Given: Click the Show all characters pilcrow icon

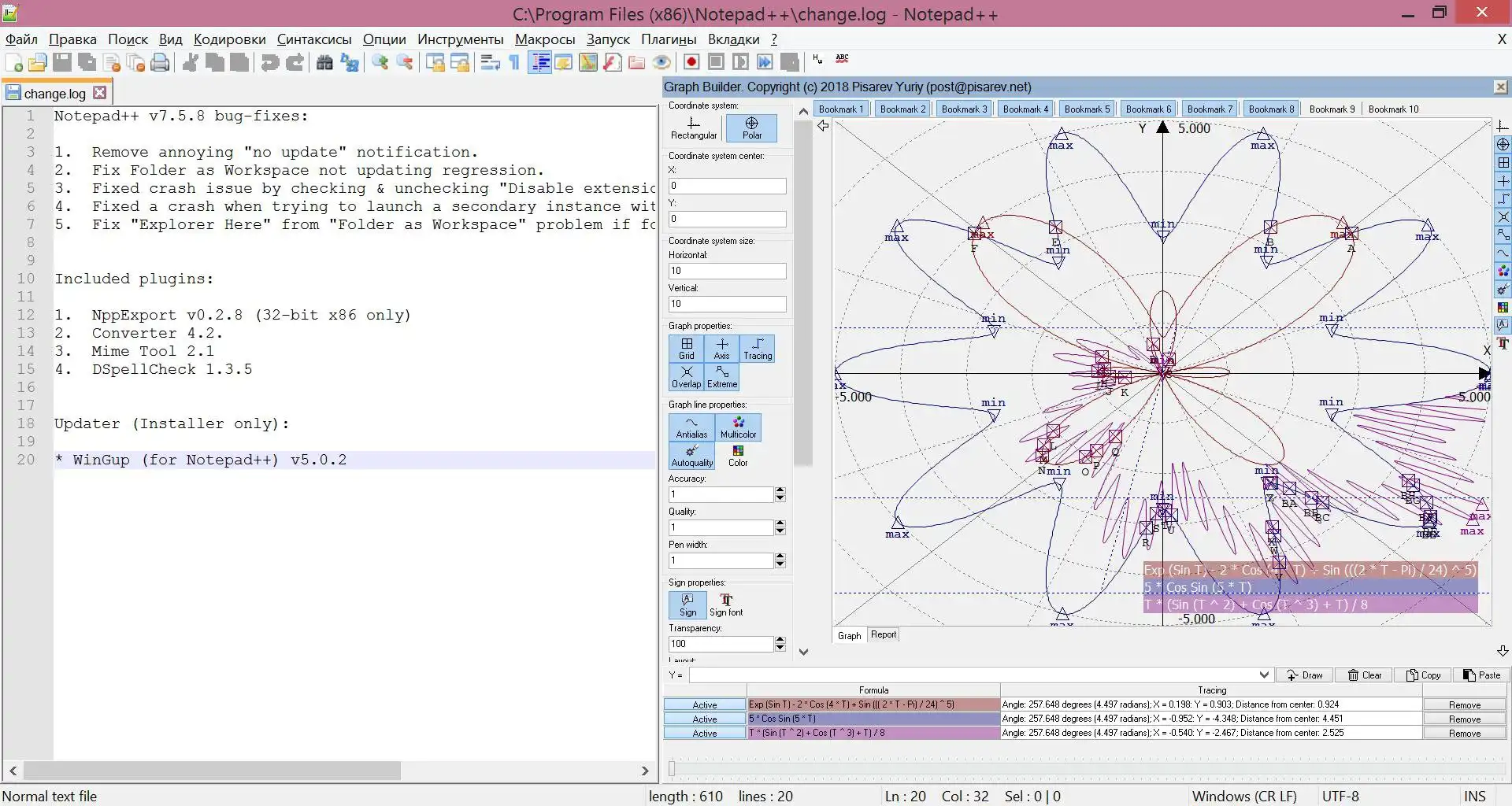Looking at the screenshot, I should pyautogui.click(x=514, y=63).
